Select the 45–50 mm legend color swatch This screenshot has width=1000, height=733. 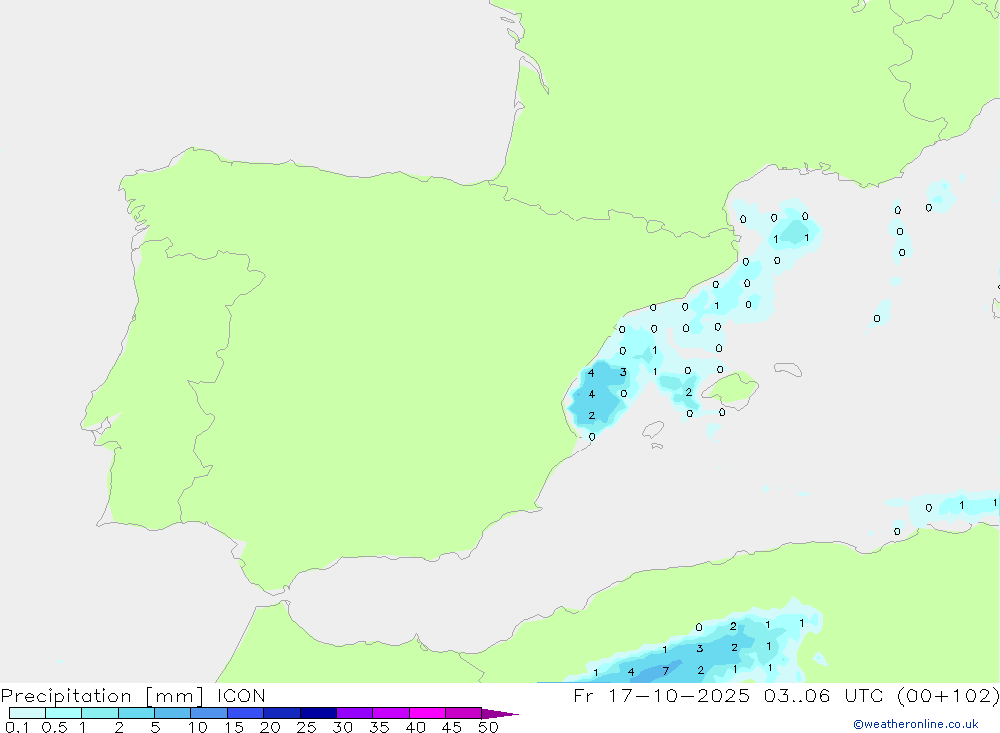coord(464,713)
